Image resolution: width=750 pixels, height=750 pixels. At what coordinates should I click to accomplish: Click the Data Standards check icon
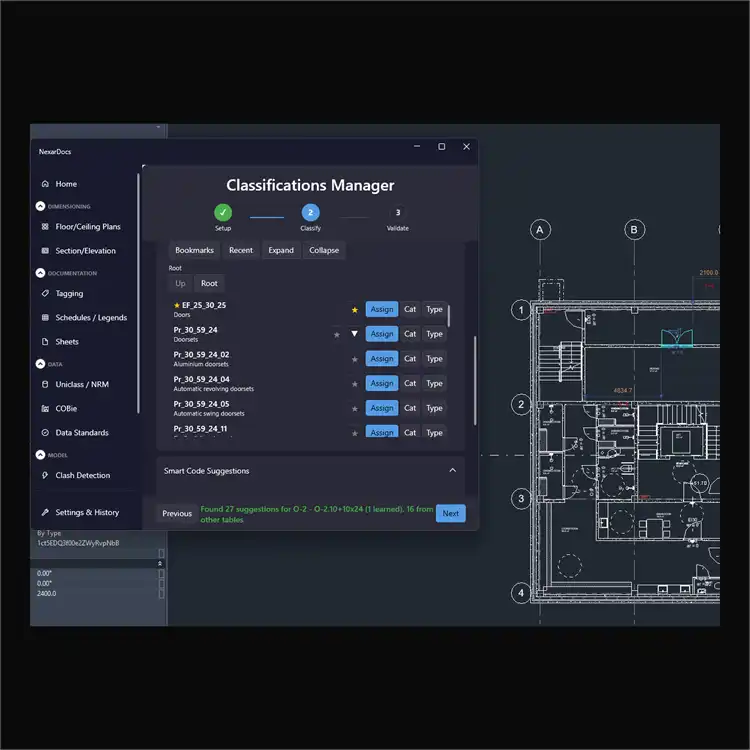click(x=45, y=432)
